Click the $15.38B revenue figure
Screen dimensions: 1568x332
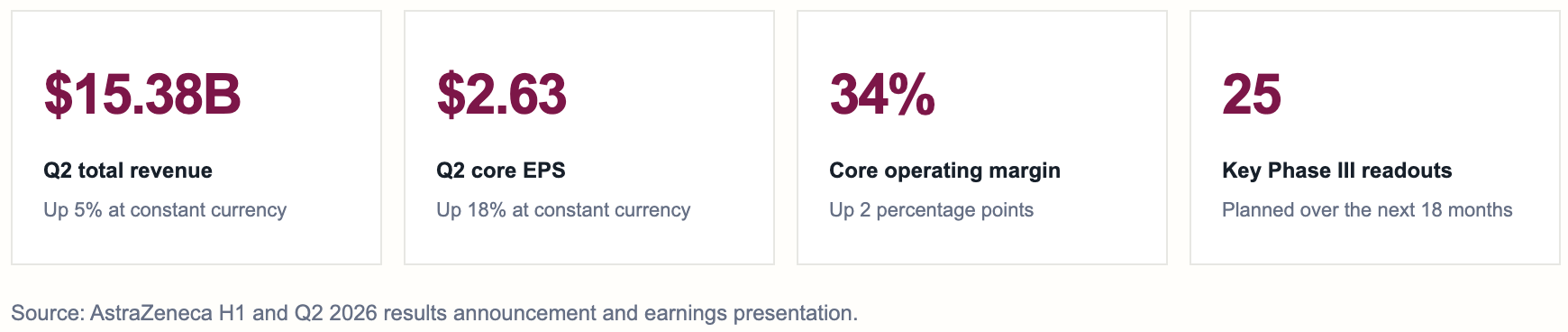(x=142, y=95)
